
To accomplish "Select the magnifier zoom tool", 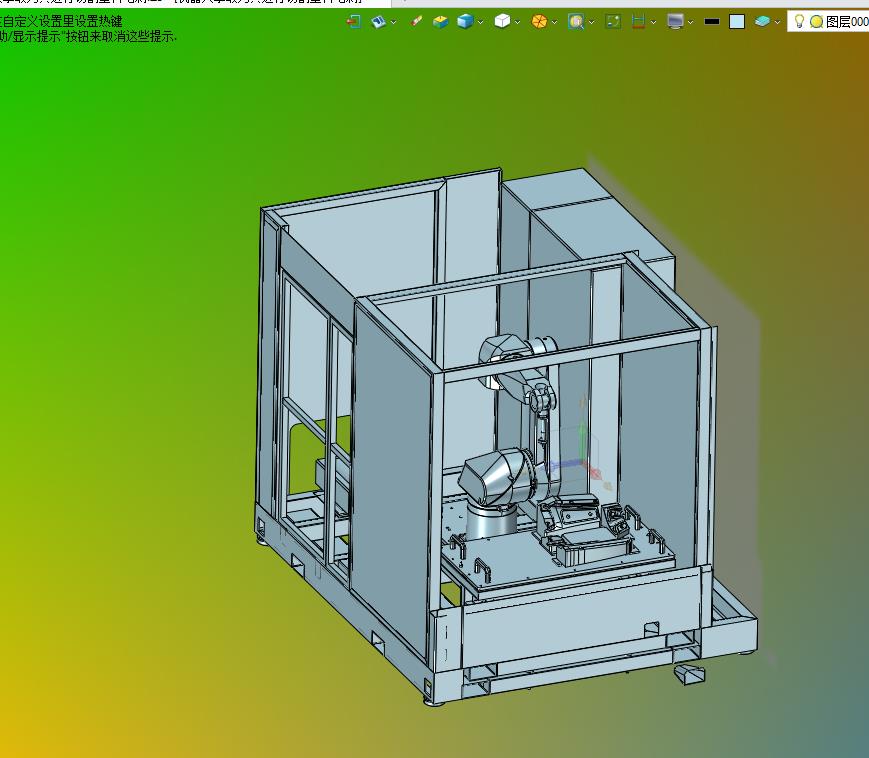I will pos(576,21).
